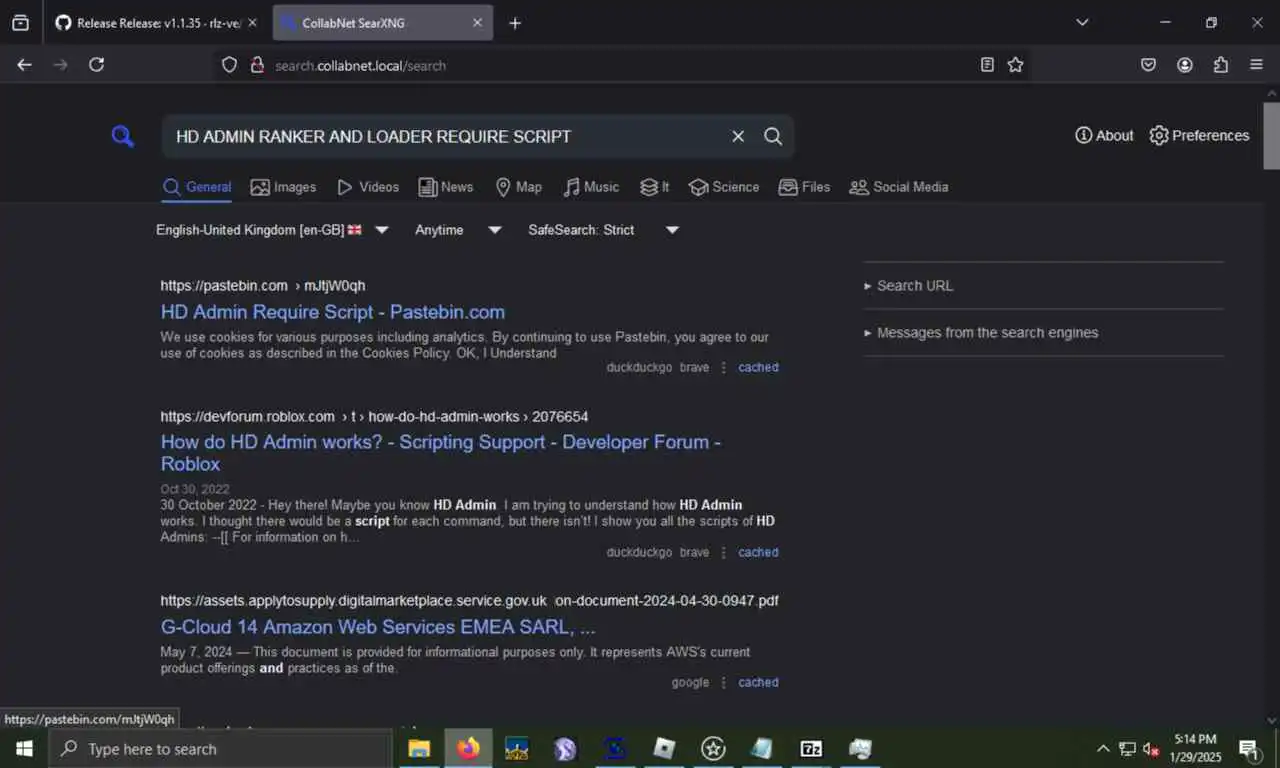Open cached version of devforum result
Image resolution: width=1280 pixels, height=768 pixels.
click(758, 552)
